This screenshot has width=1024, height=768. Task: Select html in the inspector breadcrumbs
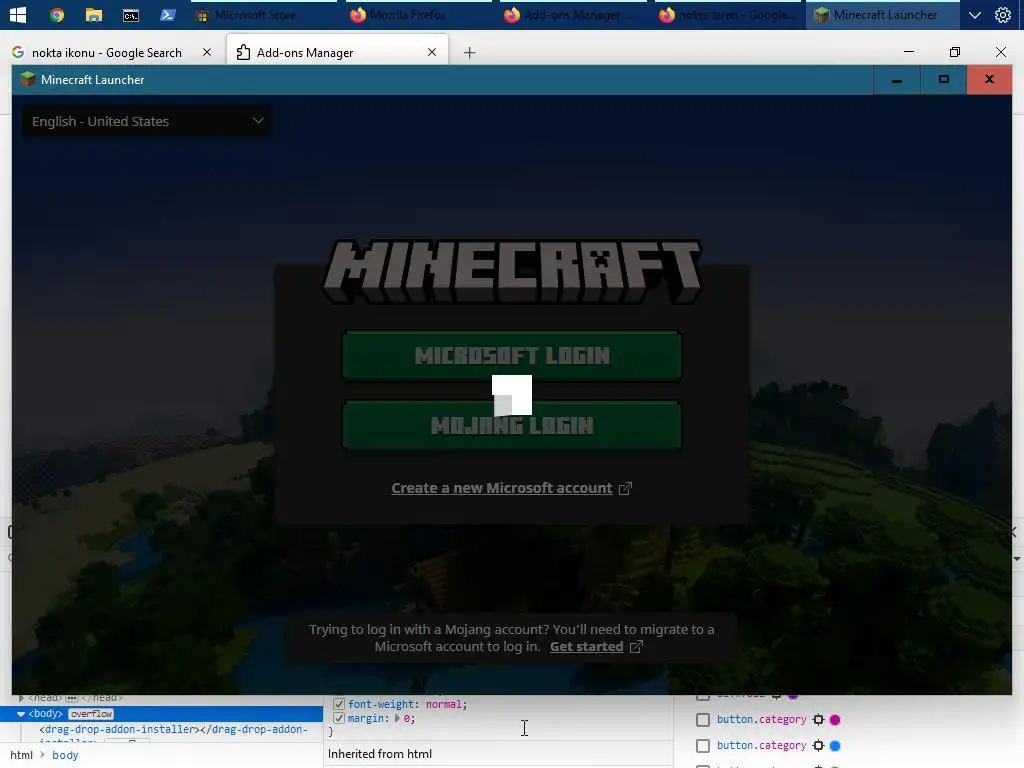tap(22, 755)
